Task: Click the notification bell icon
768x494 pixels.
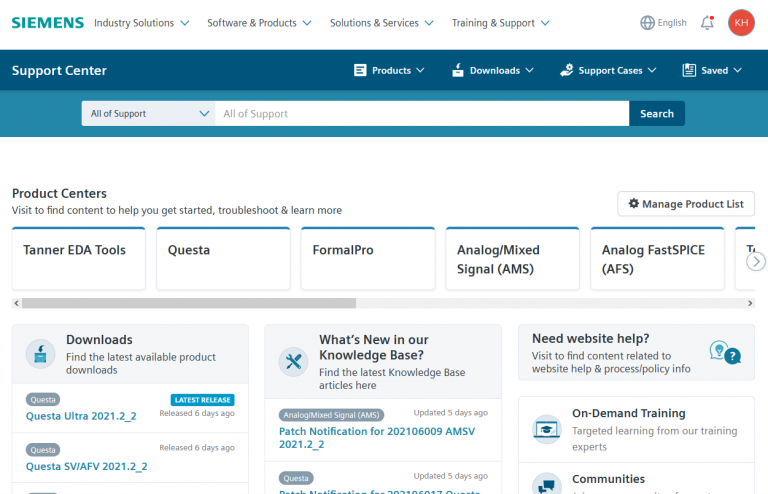Action: point(708,22)
